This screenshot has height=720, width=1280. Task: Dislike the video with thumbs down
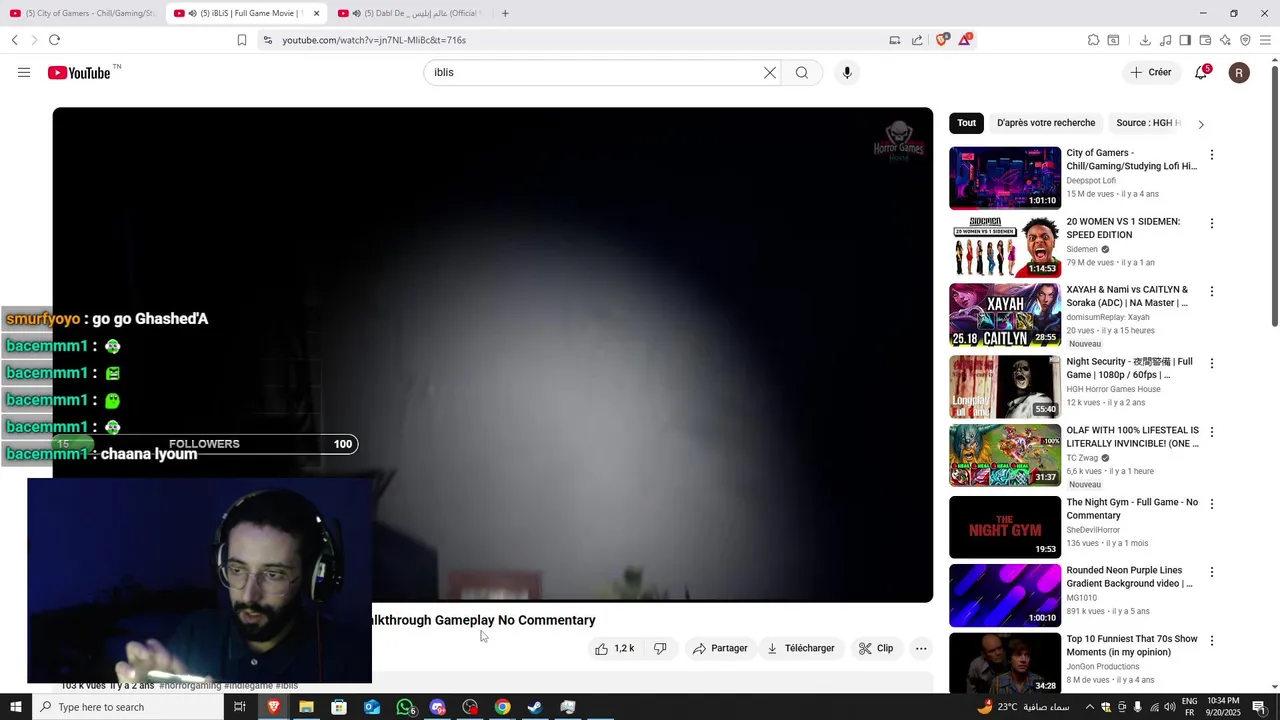(660, 649)
